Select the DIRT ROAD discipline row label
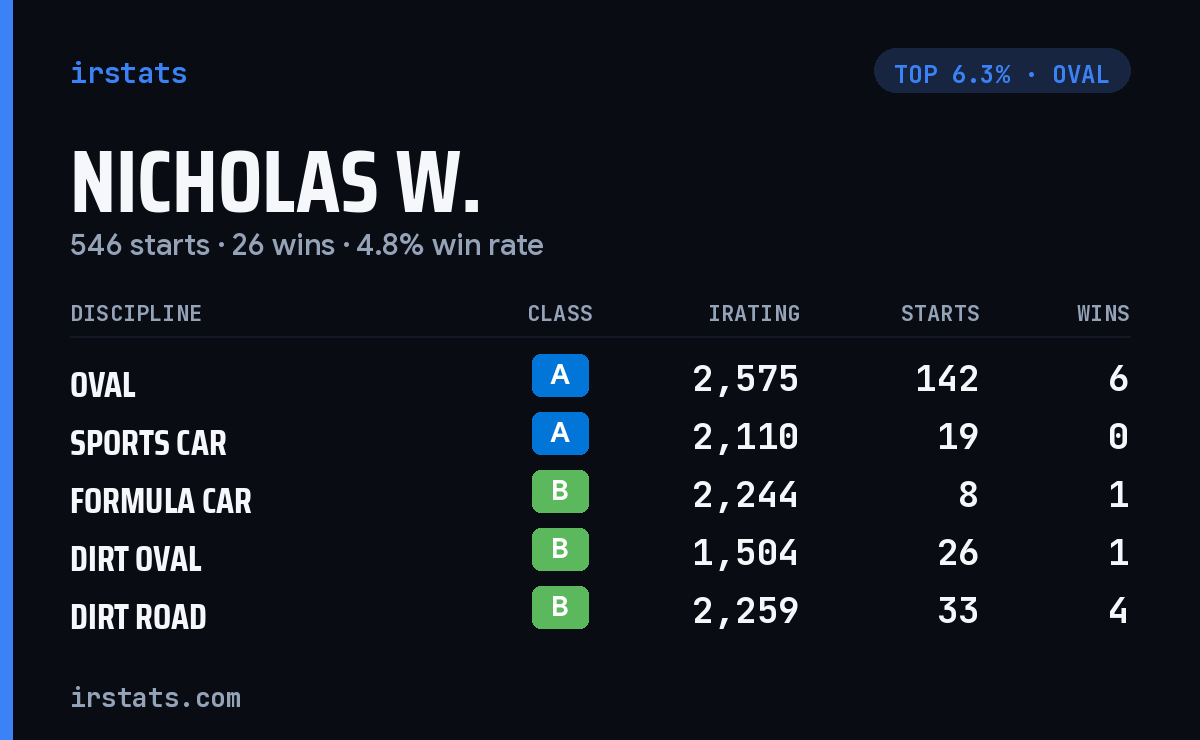This screenshot has height=740, width=1200. tap(138, 617)
